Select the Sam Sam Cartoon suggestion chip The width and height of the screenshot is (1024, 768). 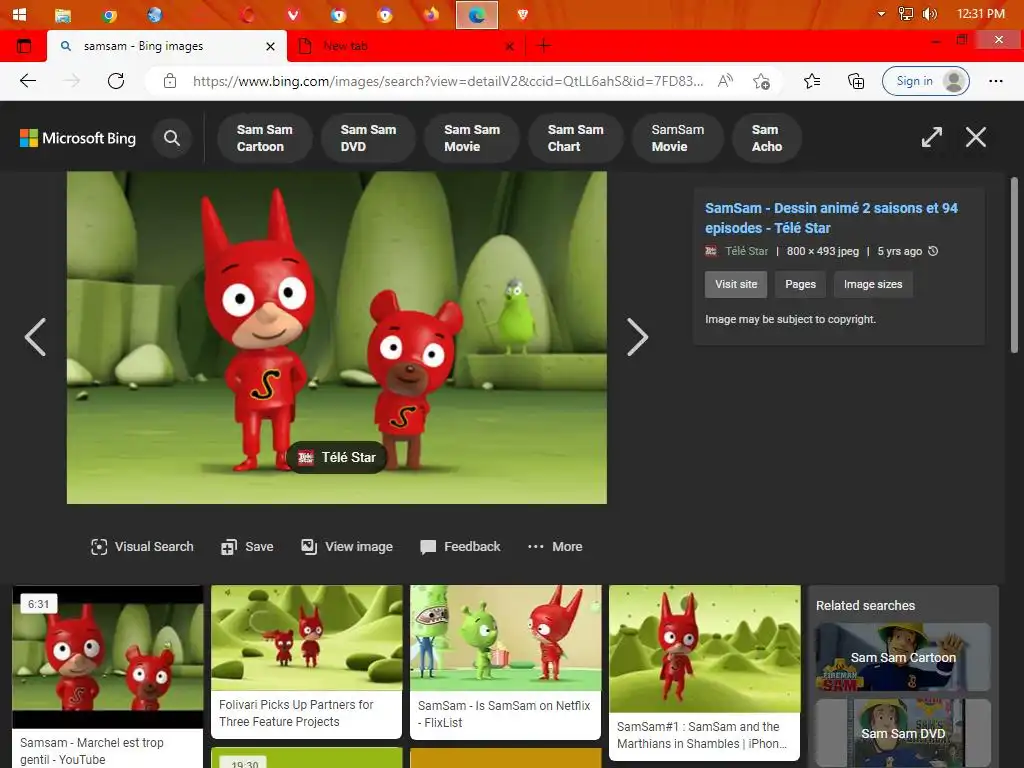(x=264, y=138)
